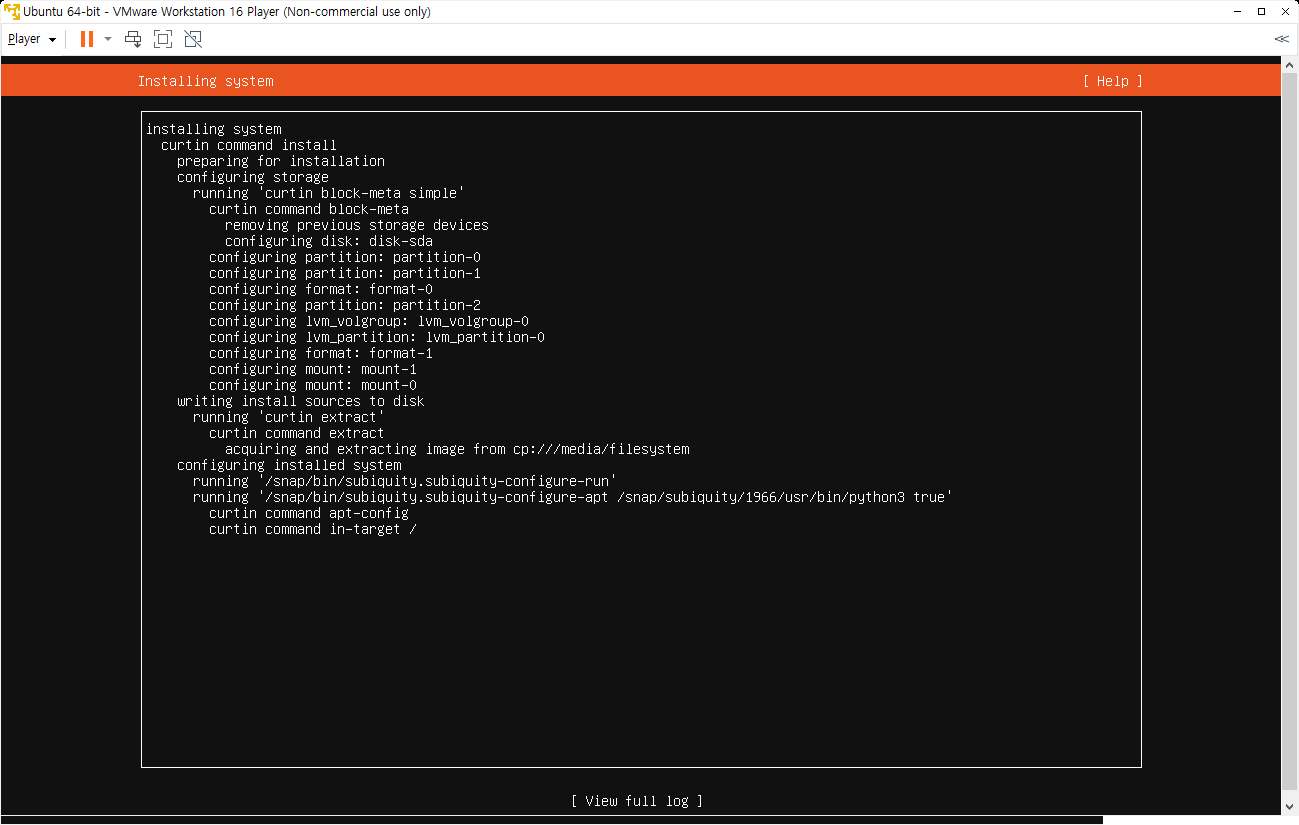Click 'curtin command in-target /' line
Image resolution: width=1299 pixels, height=825 pixels.
[x=313, y=529]
